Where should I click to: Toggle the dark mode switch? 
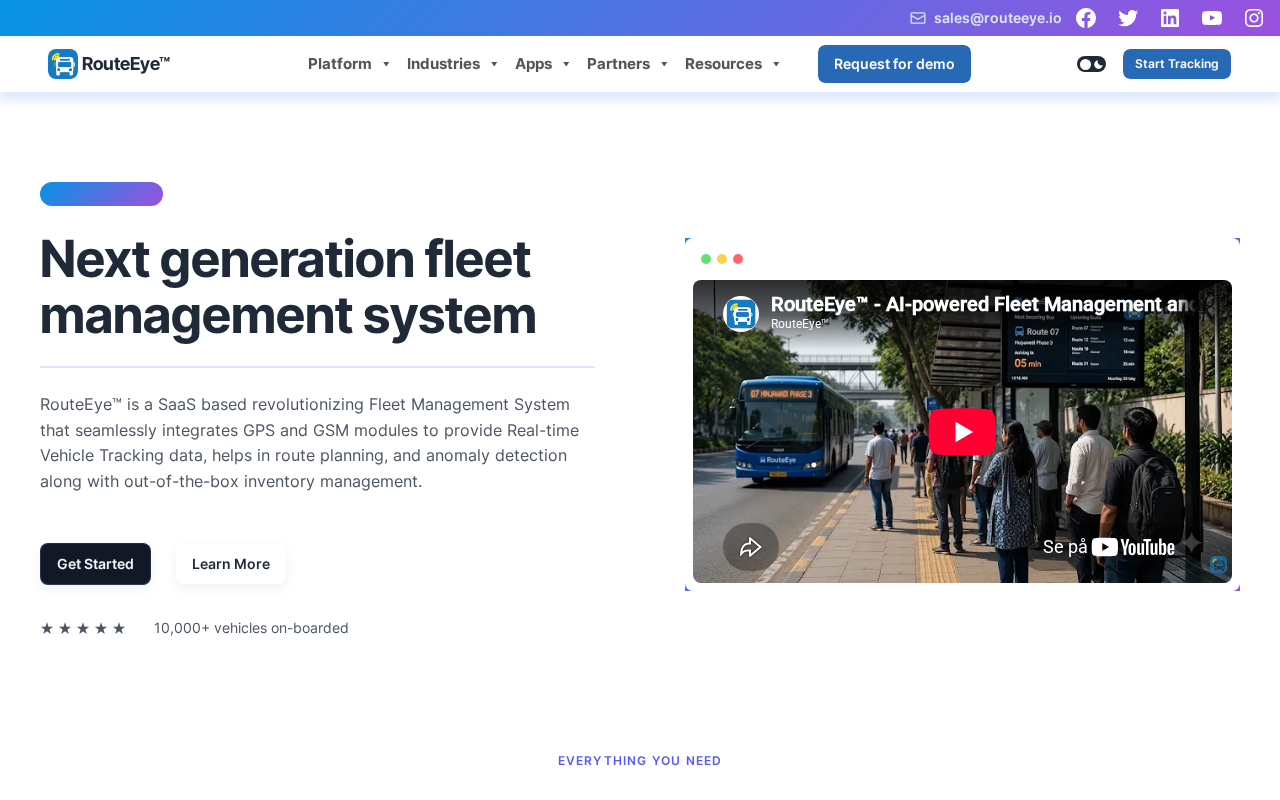pos(1091,64)
